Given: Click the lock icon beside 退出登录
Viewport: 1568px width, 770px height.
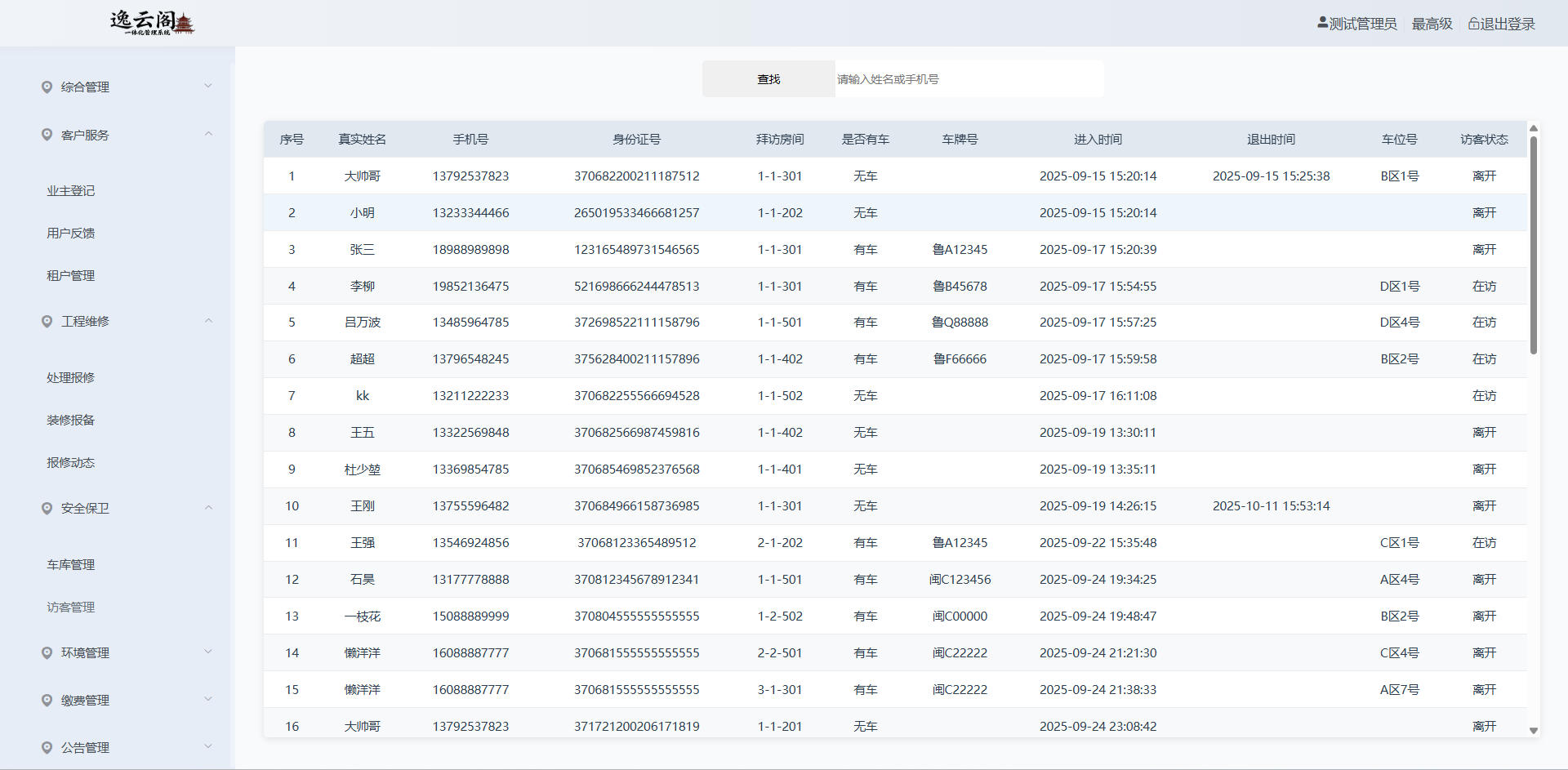Looking at the screenshot, I should tap(1473, 24).
